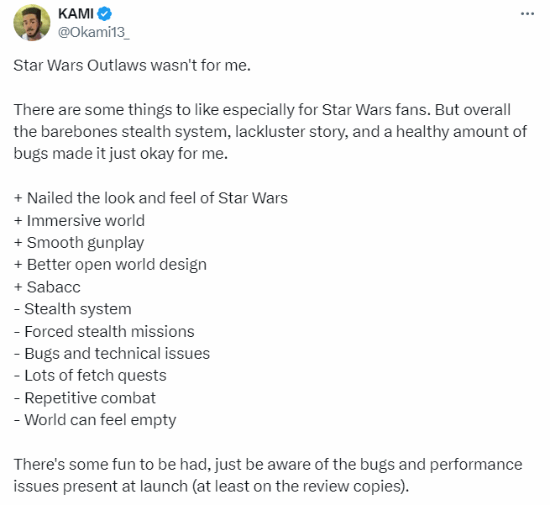Click the '- Lots of fetch quests' line
The width and height of the screenshot is (550, 505).
pyautogui.click(x=90, y=376)
